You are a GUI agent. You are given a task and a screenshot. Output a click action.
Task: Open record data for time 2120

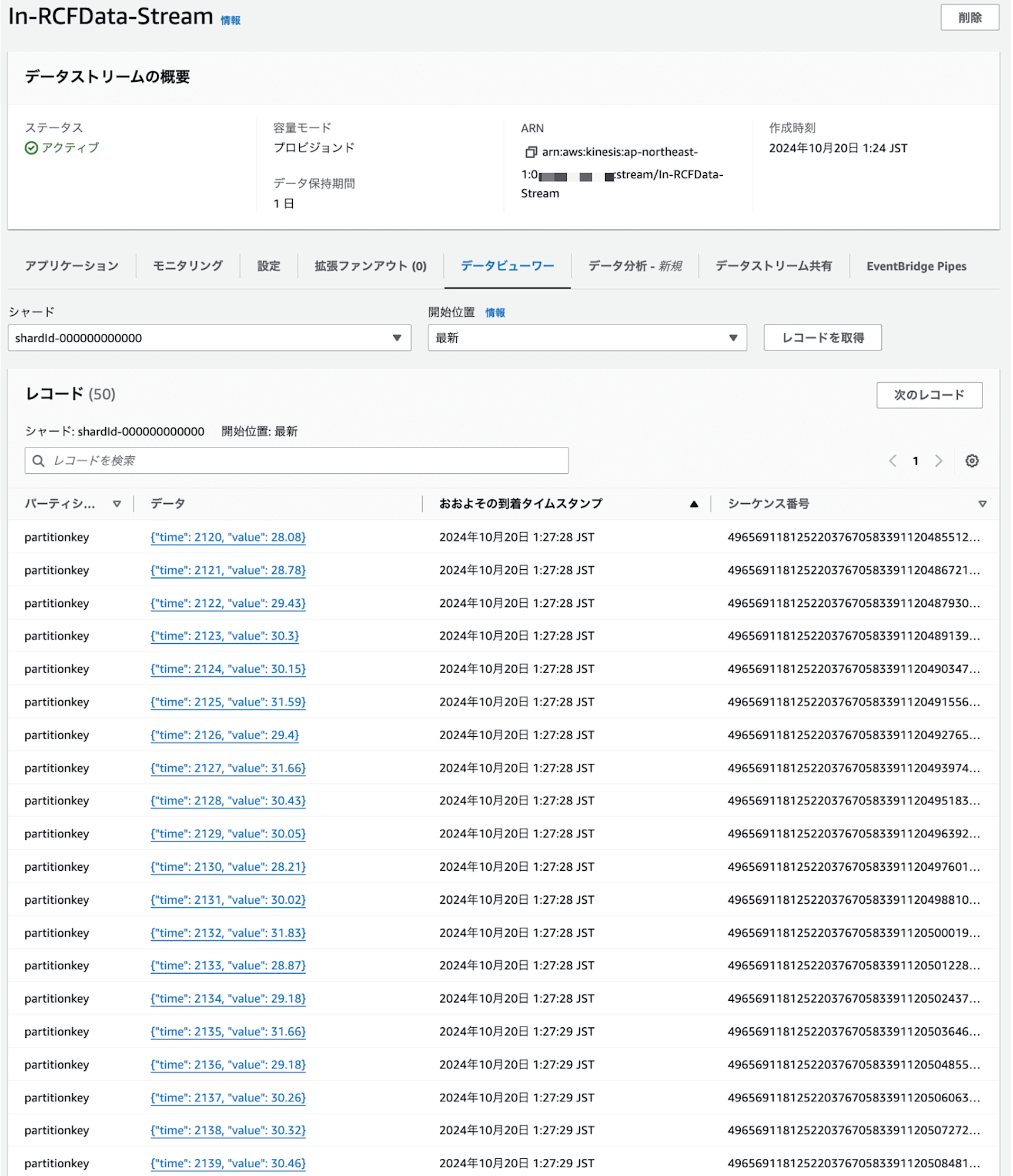228,538
